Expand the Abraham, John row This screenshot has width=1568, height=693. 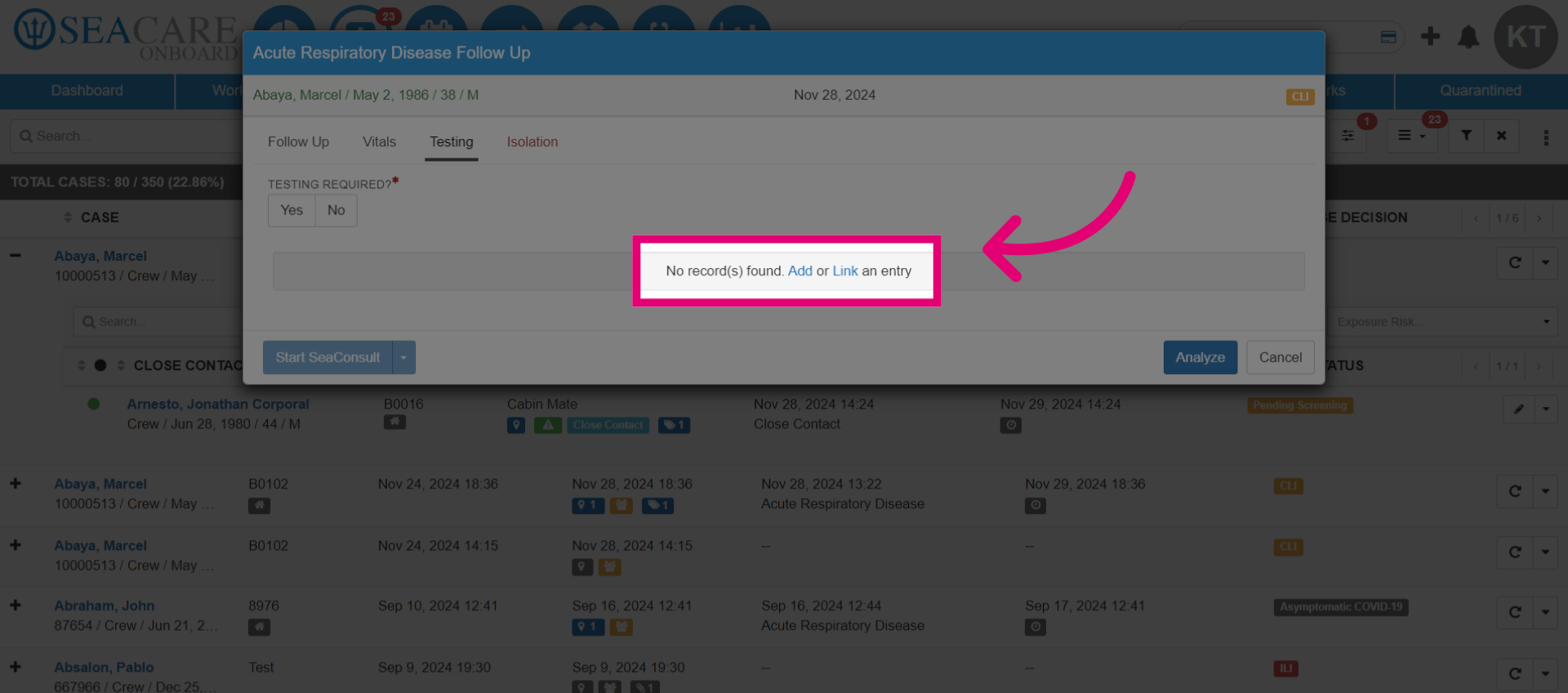pos(16,606)
